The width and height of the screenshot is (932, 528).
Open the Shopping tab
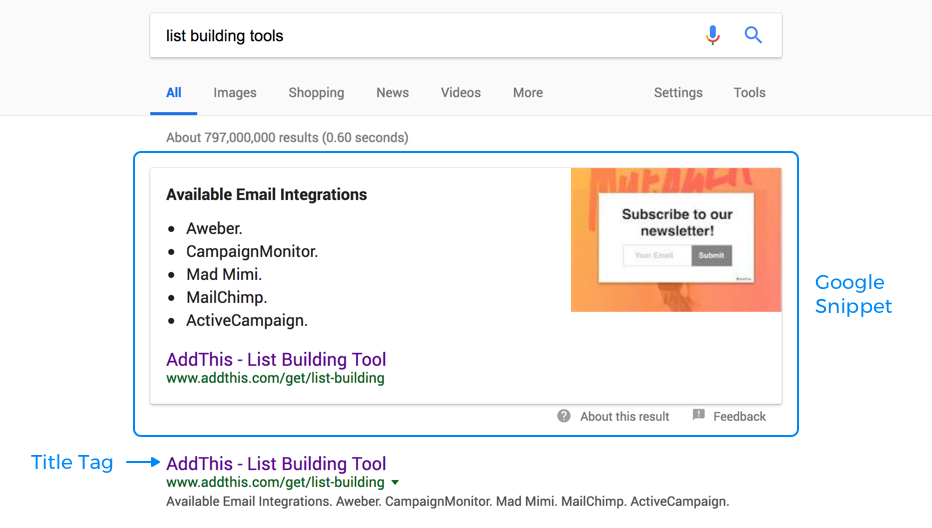click(316, 93)
